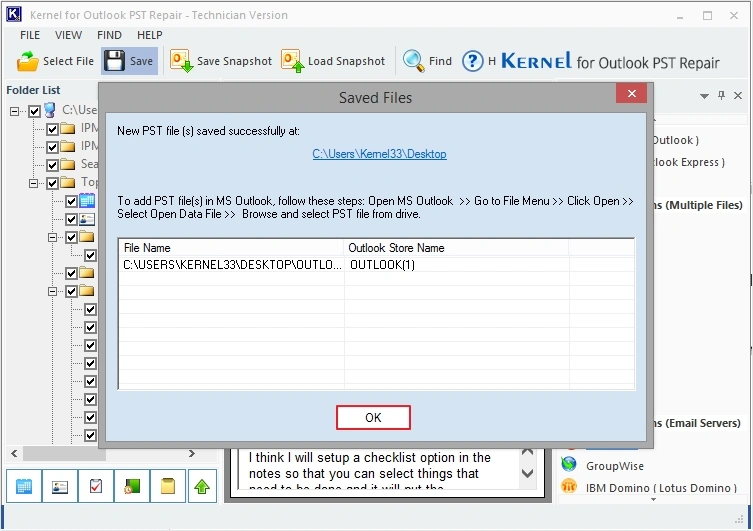Select the OUTLOOK(1) store name cell
The height and width of the screenshot is (531, 753).
point(456,265)
